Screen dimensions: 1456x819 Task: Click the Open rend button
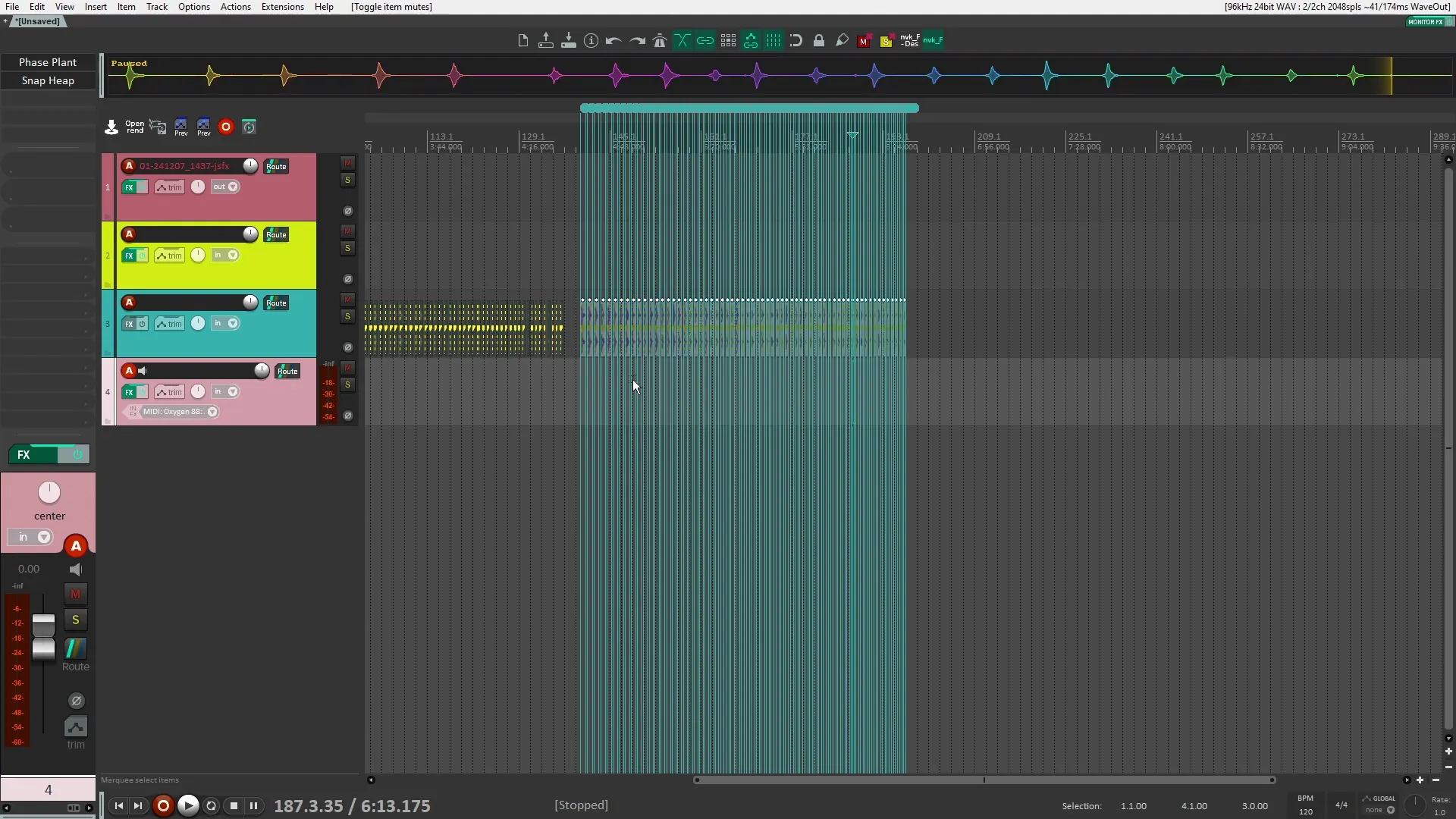tap(135, 127)
